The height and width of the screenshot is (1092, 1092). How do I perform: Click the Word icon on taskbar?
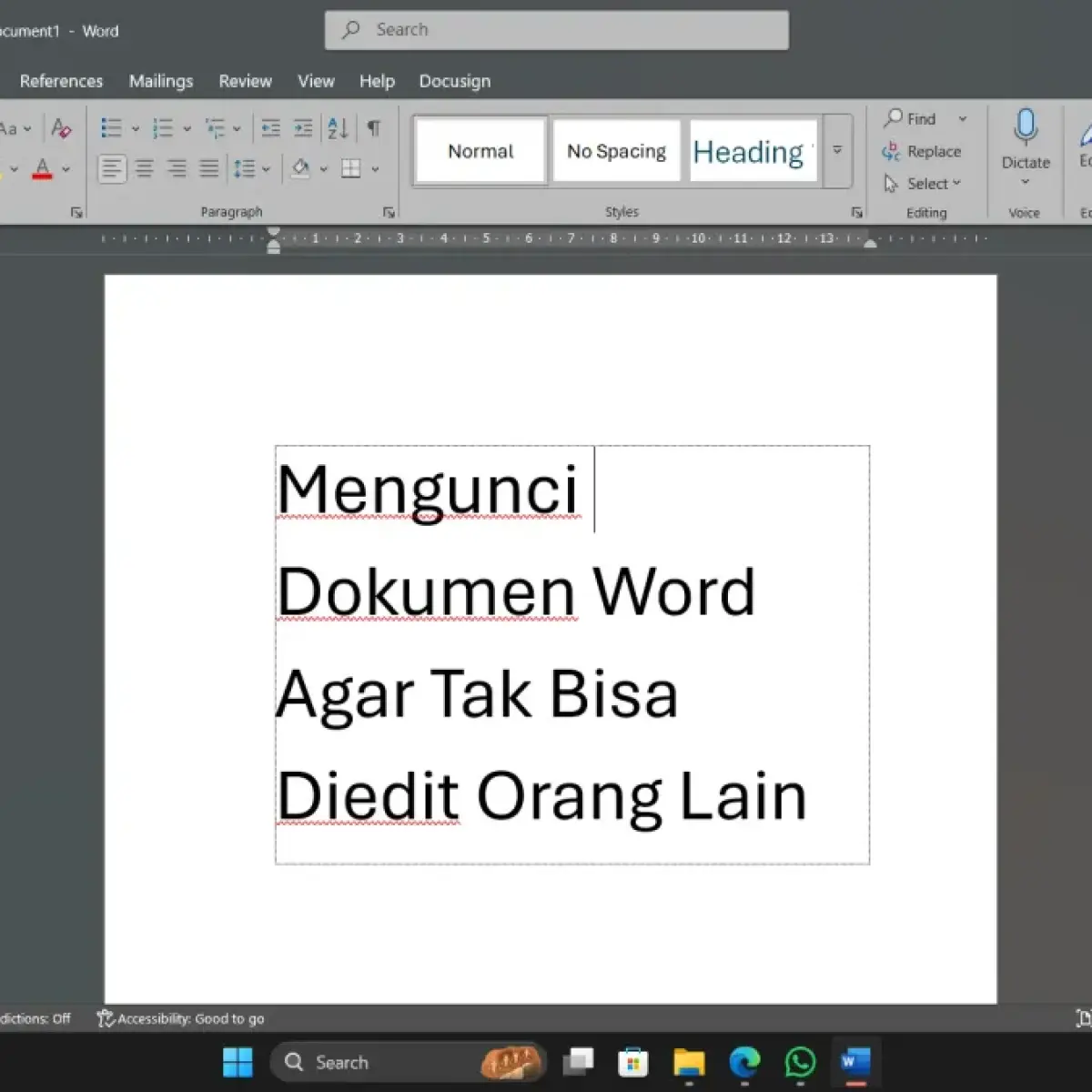tap(855, 1062)
